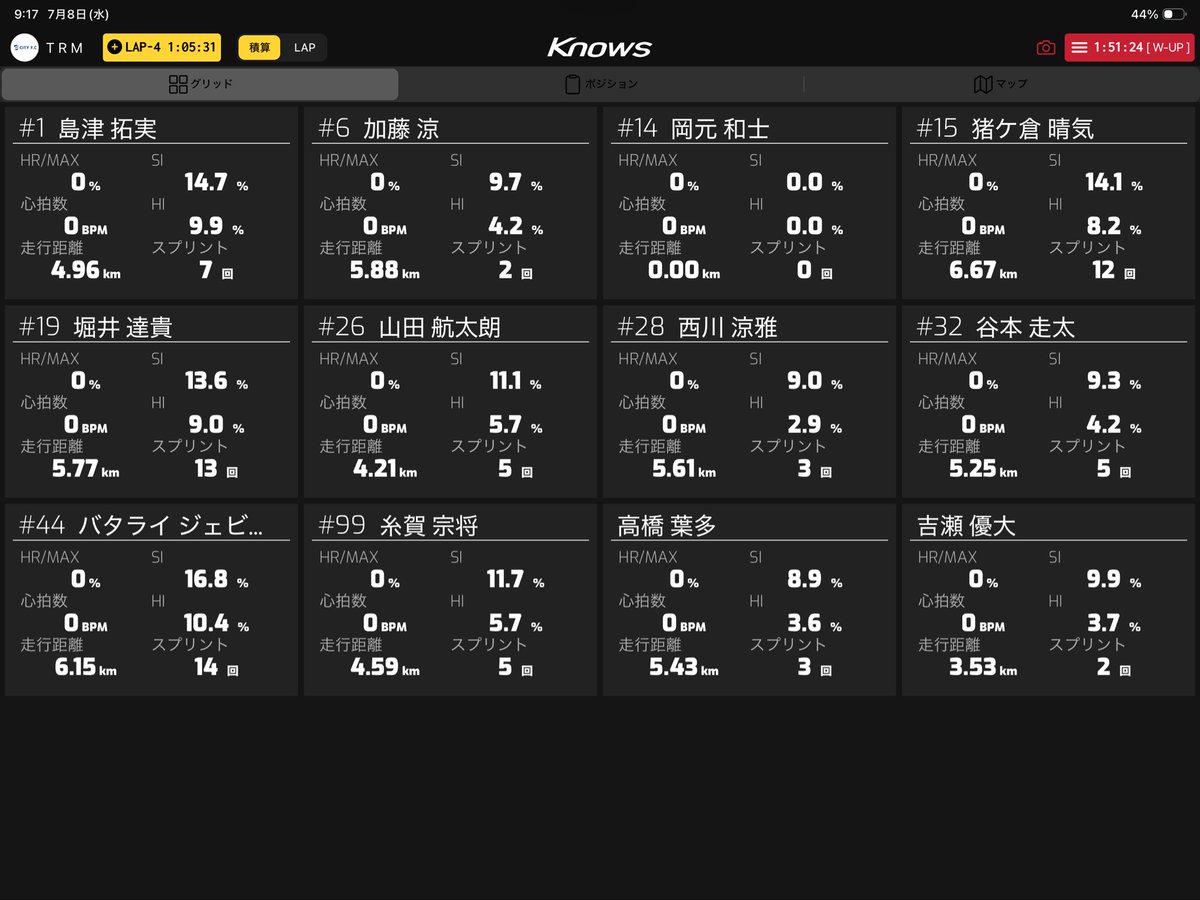Viewport: 1200px width, 900px height.
Task: Open player card #19 堀井 達貴
Action: point(152,401)
